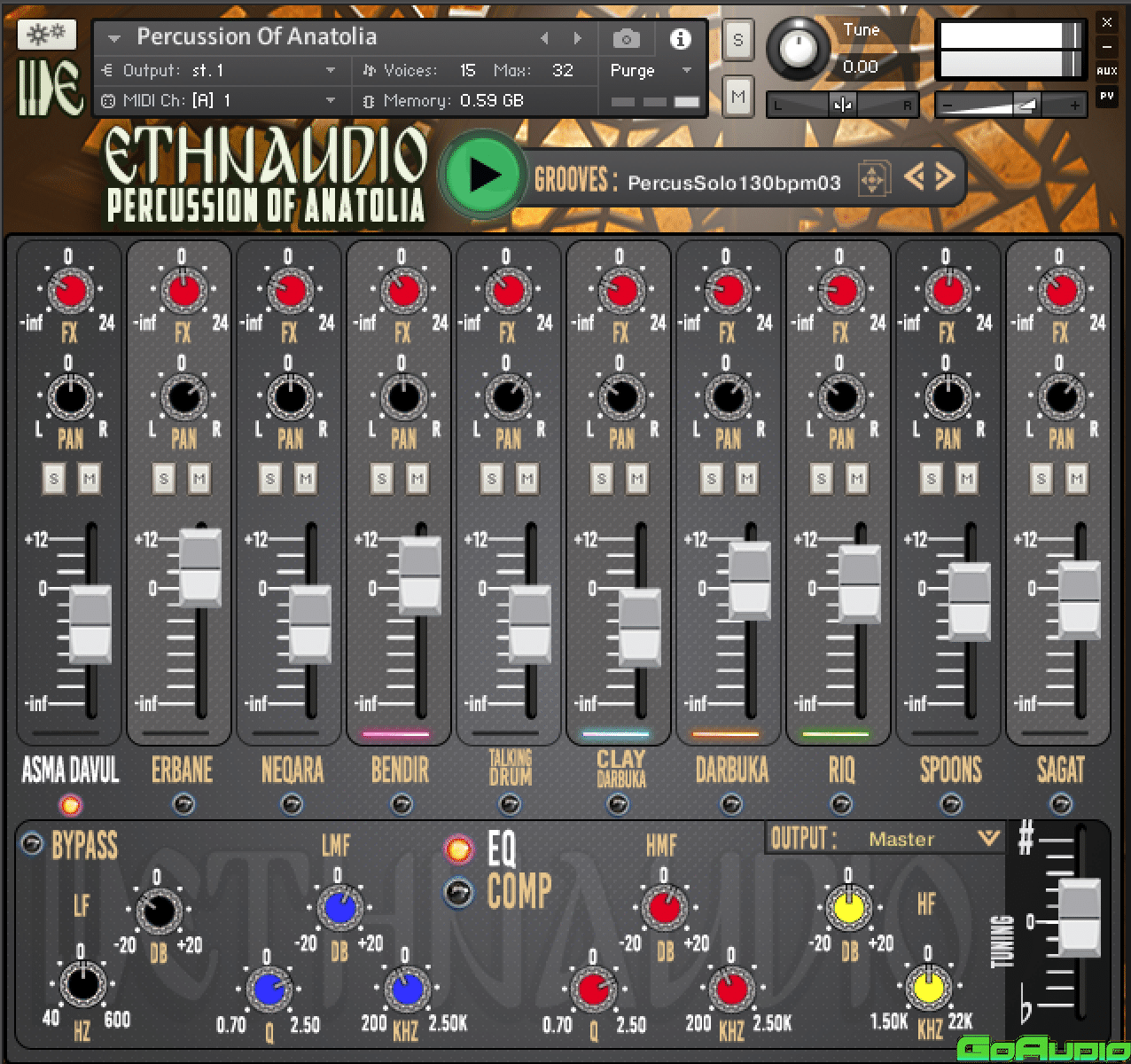This screenshot has width=1131, height=1064.
Task: Go to the next groove arrow
Action: [x=945, y=177]
